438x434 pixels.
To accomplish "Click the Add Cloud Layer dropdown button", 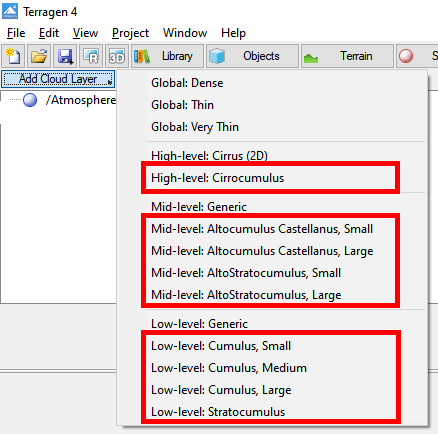I will (58, 79).
